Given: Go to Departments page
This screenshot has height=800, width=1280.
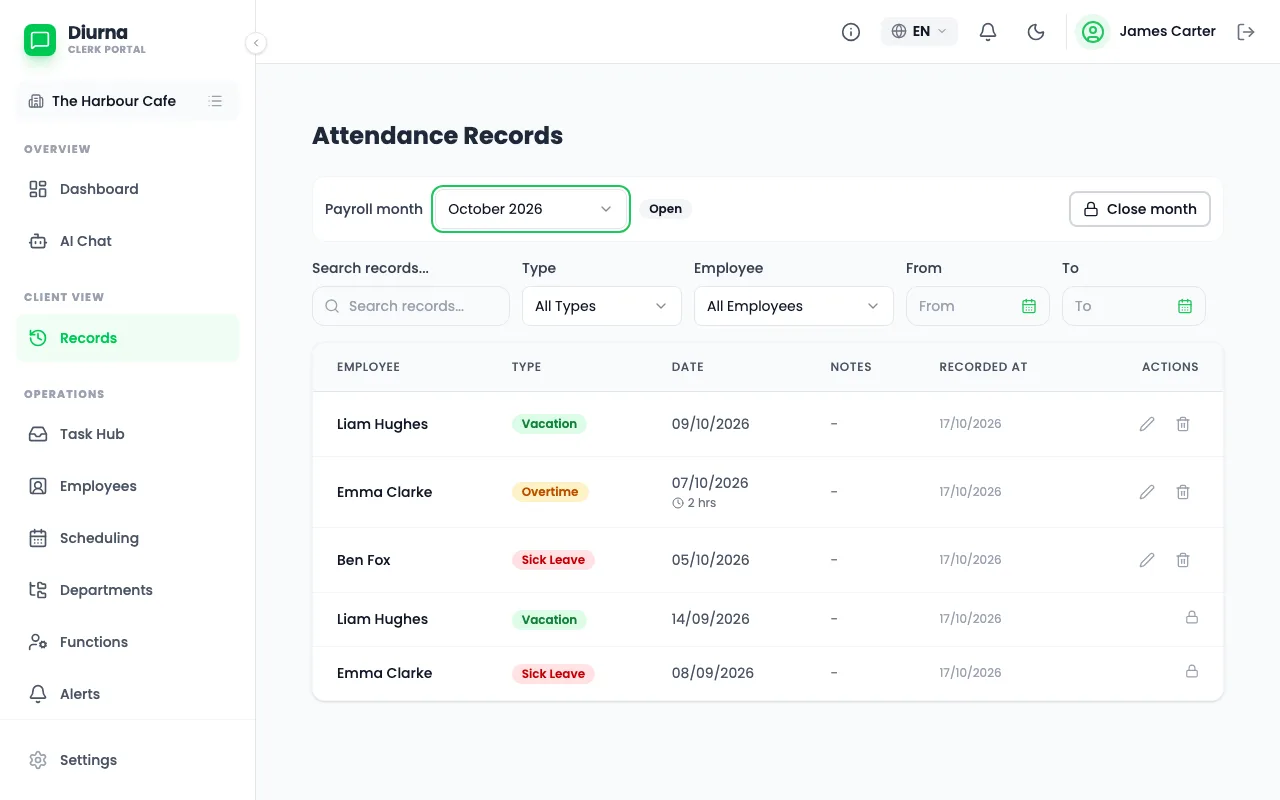Looking at the screenshot, I should point(128,590).
